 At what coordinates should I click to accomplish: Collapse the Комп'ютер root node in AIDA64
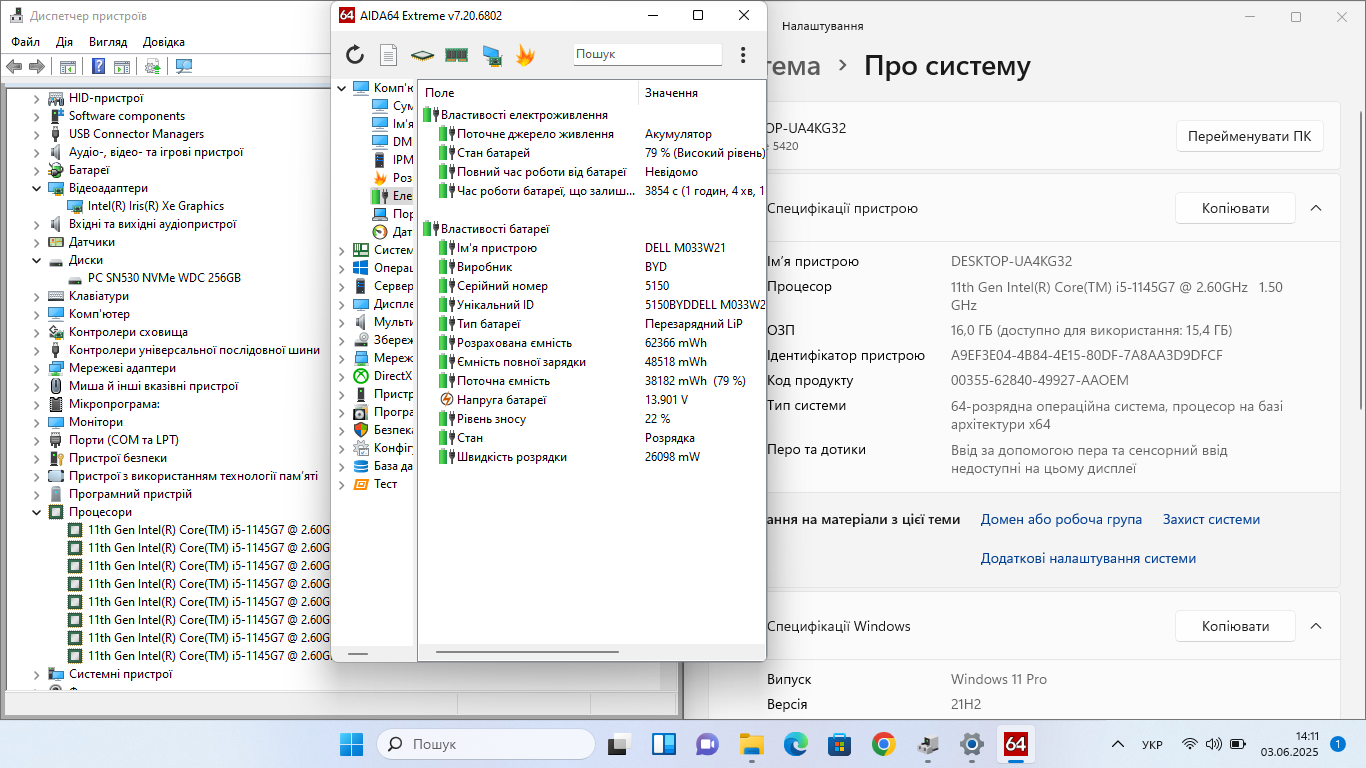(x=342, y=88)
